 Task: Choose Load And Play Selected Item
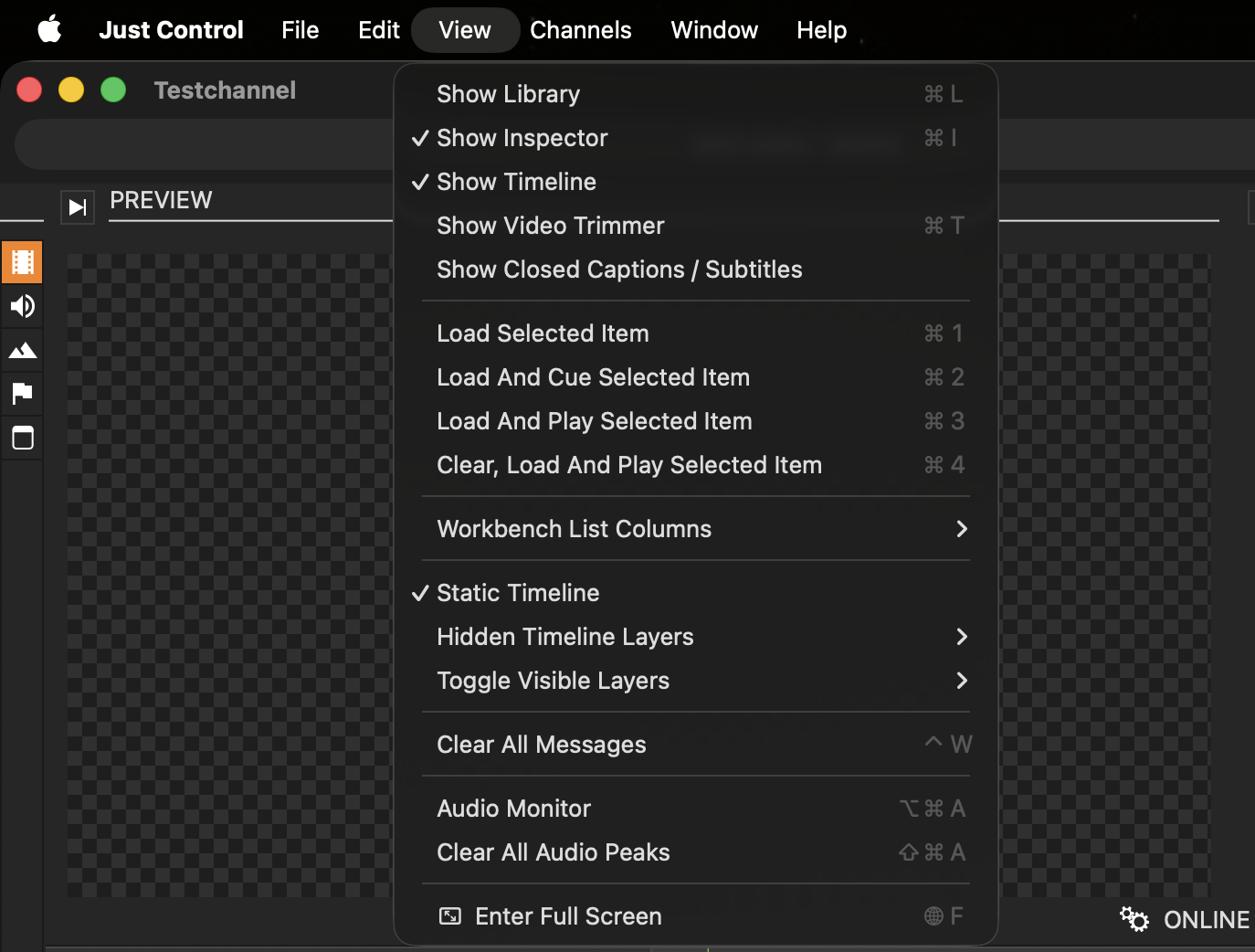[x=696, y=421]
